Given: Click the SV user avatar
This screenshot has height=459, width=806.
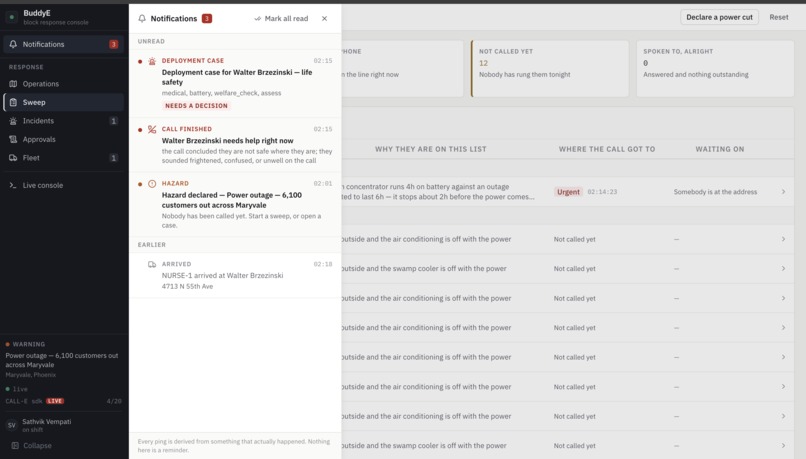Looking at the screenshot, I should point(12,425).
